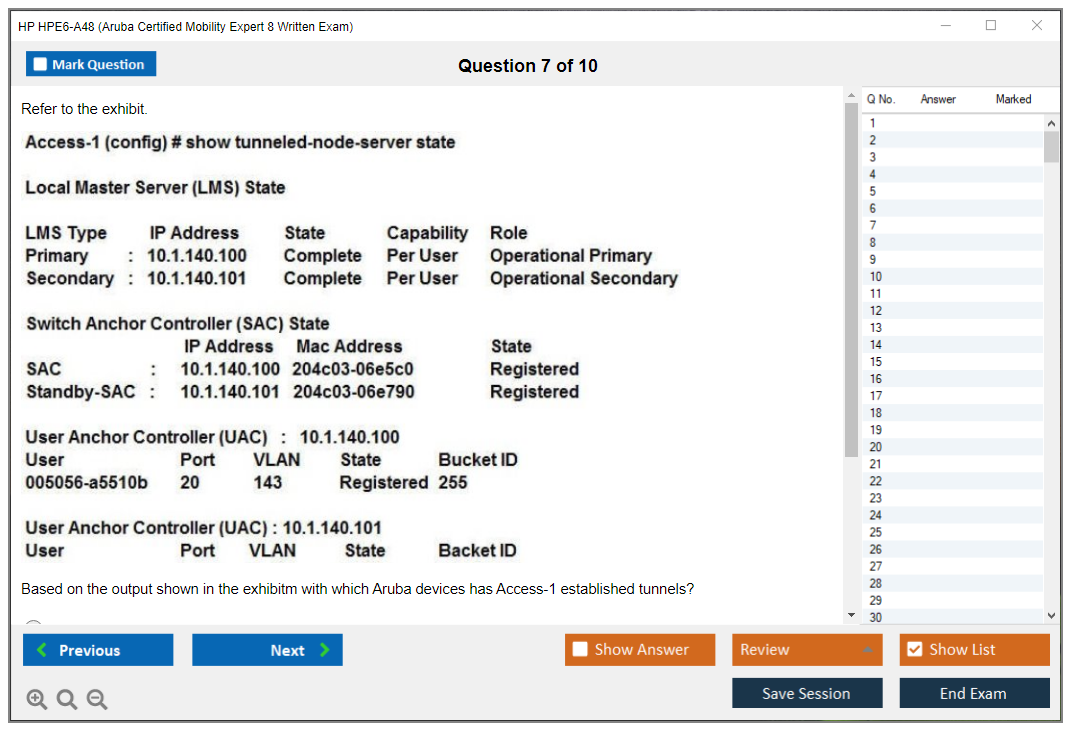Viewport: 1075px width, 735px height.
Task: Click the Marked column header
Action: click(x=1013, y=99)
